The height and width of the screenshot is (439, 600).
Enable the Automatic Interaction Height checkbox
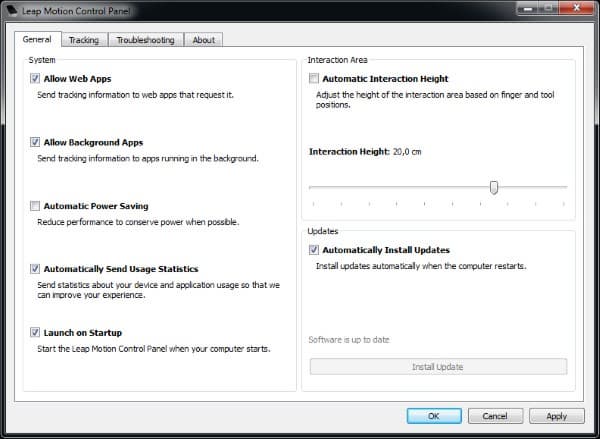coord(314,78)
